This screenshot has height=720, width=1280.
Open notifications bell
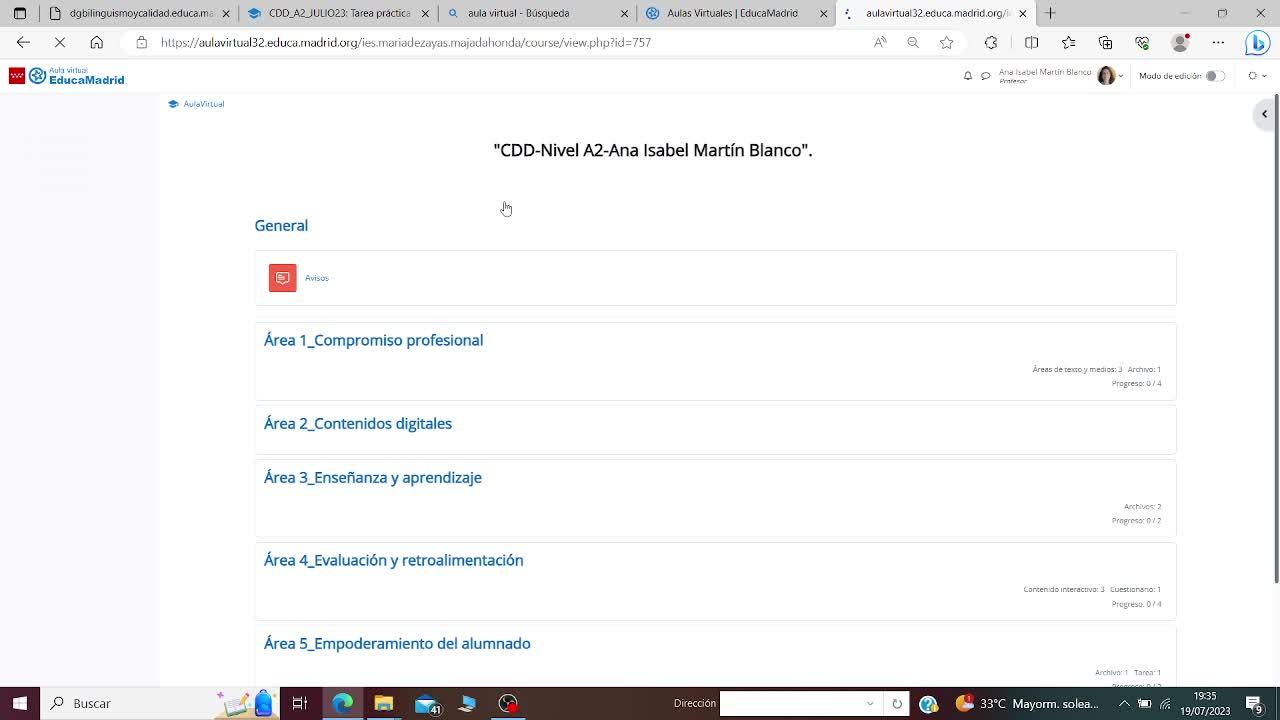click(967, 76)
